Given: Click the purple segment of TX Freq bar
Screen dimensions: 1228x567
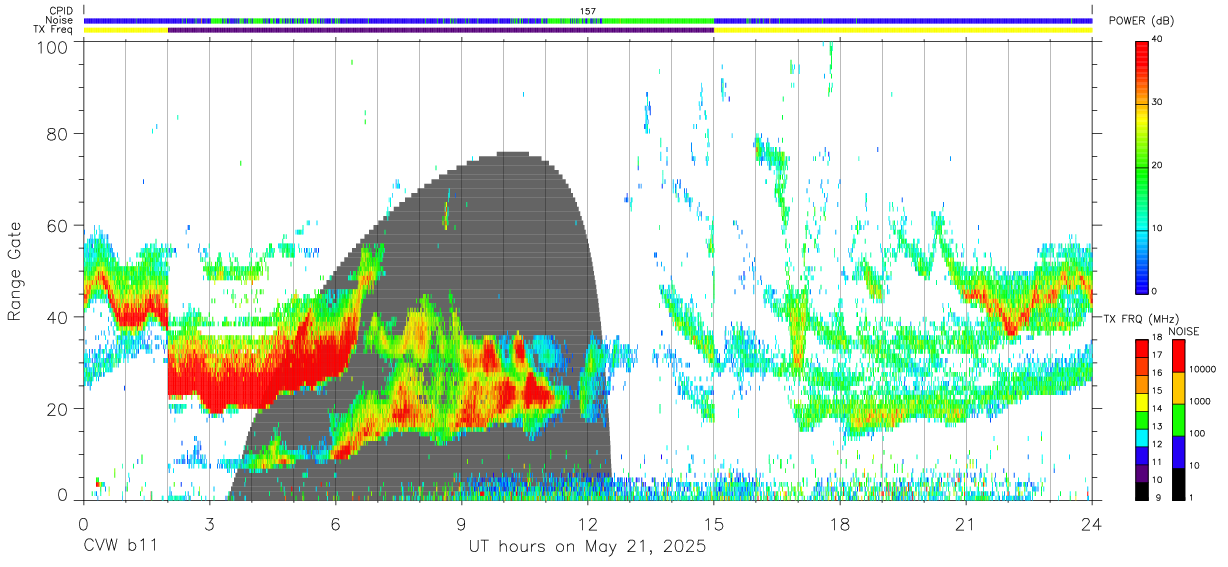Looking at the screenshot, I should [x=440, y=30].
